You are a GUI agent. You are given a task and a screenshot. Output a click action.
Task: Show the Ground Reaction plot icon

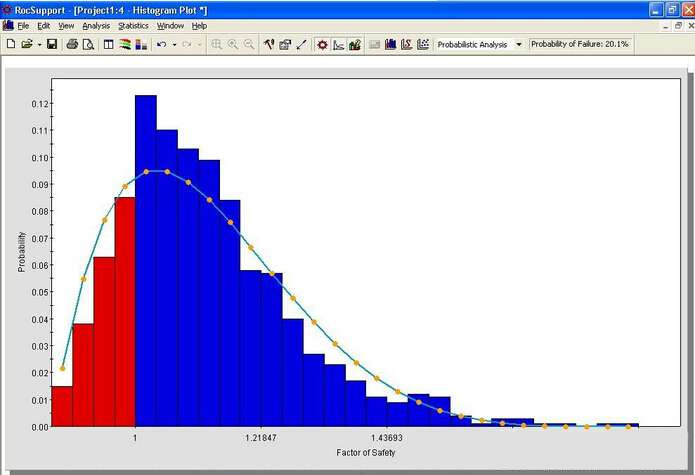pyautogui.click(x=339, y=44)
